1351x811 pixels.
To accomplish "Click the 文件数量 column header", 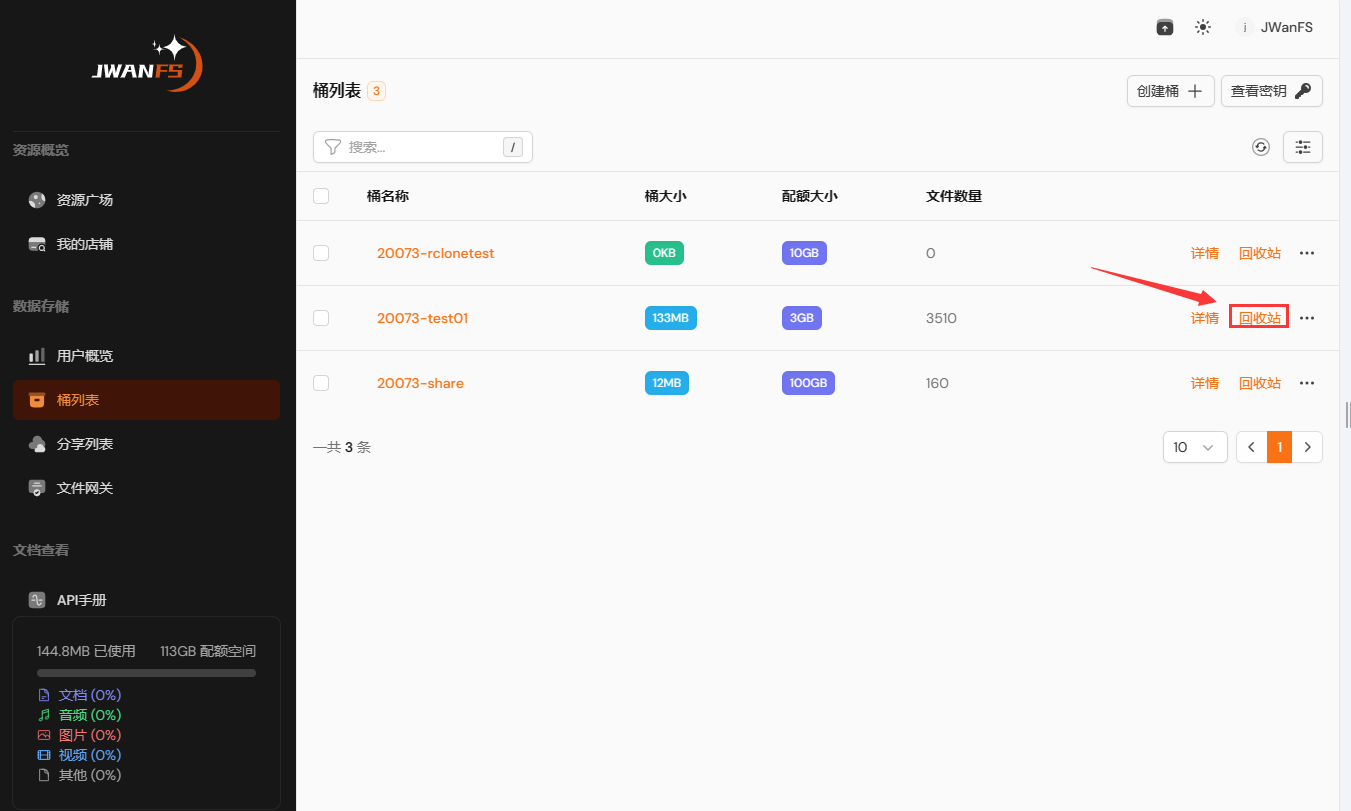I will tap(954, 196).
